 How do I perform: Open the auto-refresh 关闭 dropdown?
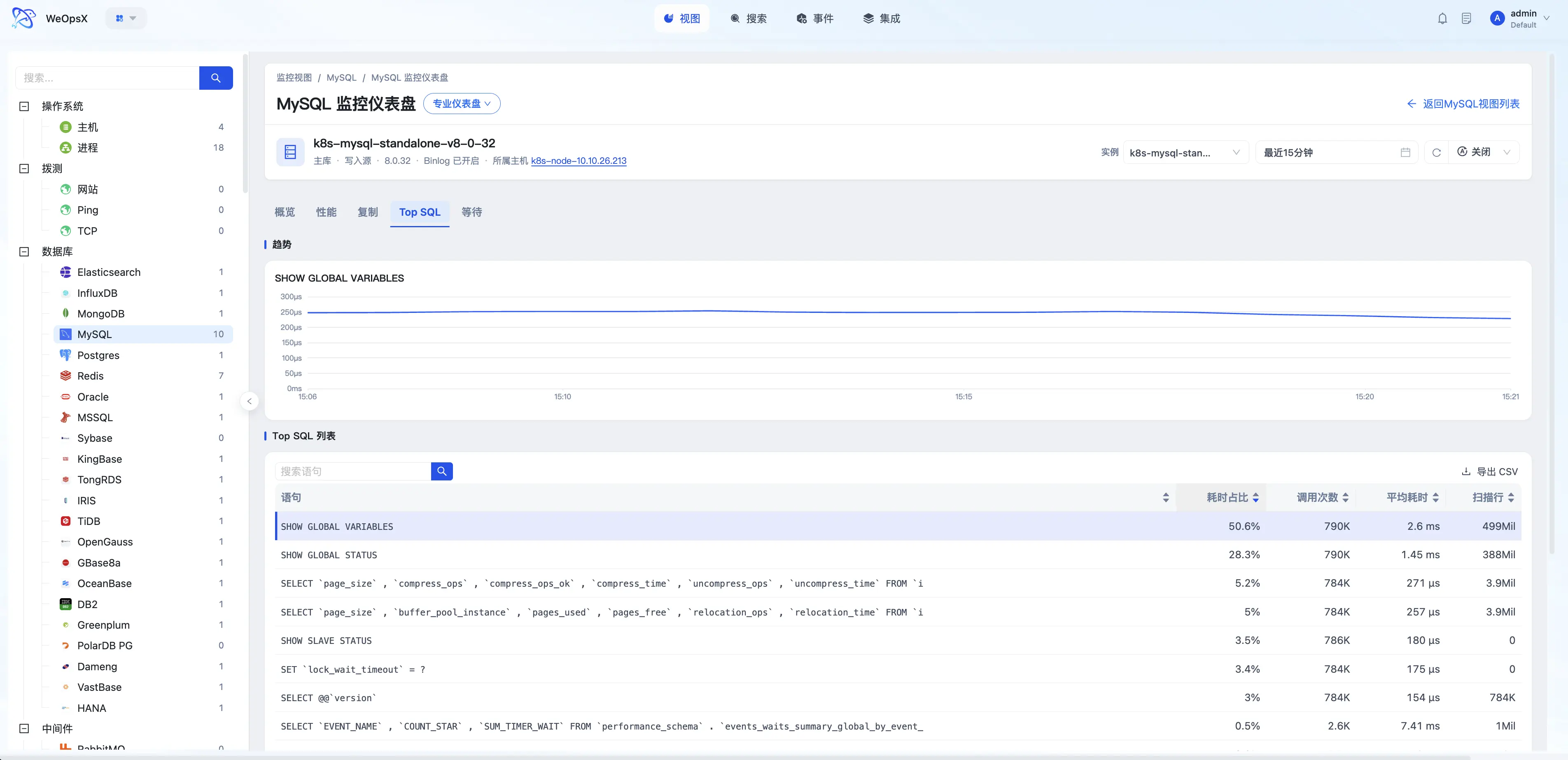click(x=1484, y=152)
